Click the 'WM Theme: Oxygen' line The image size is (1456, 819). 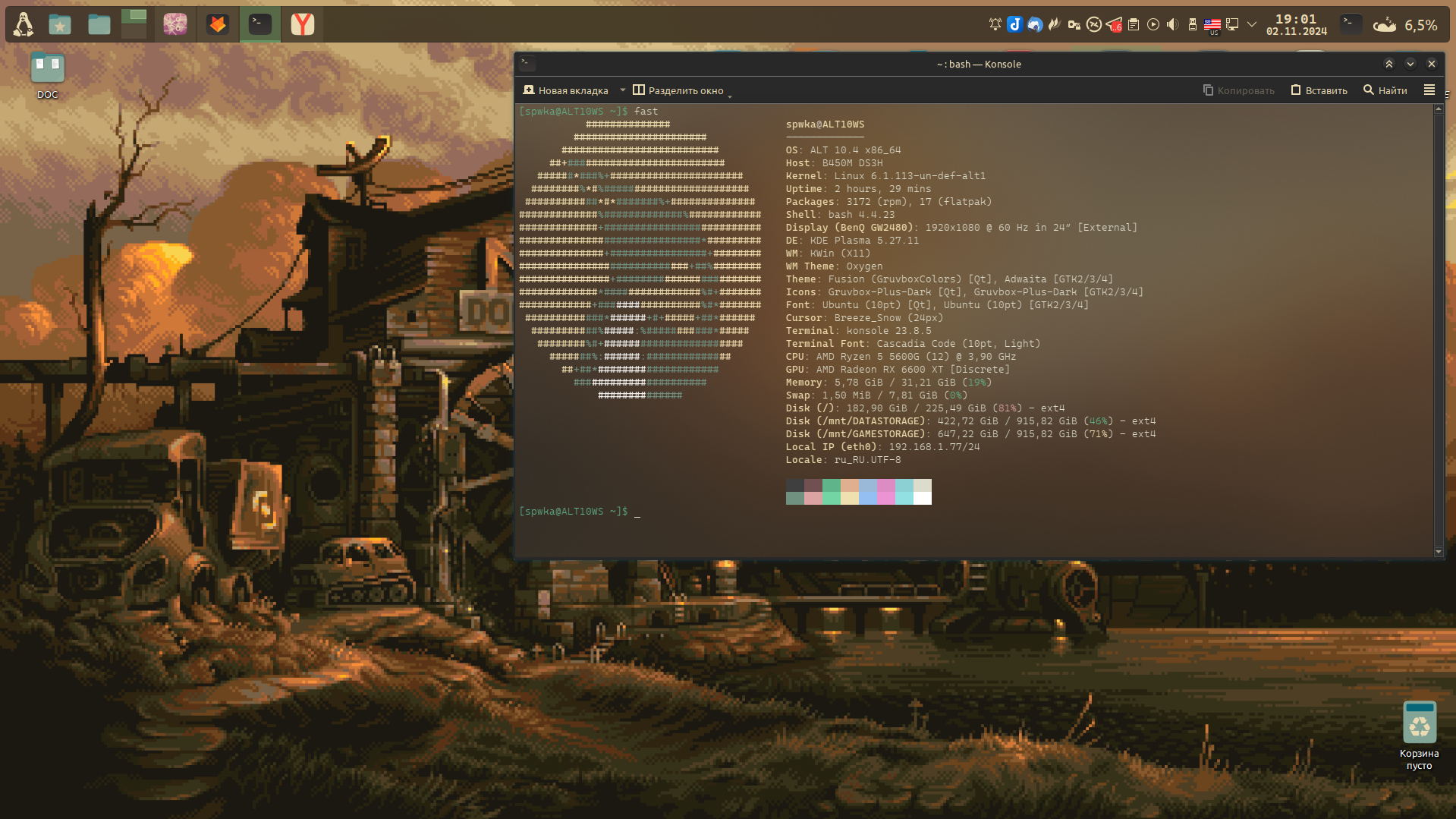834,266
